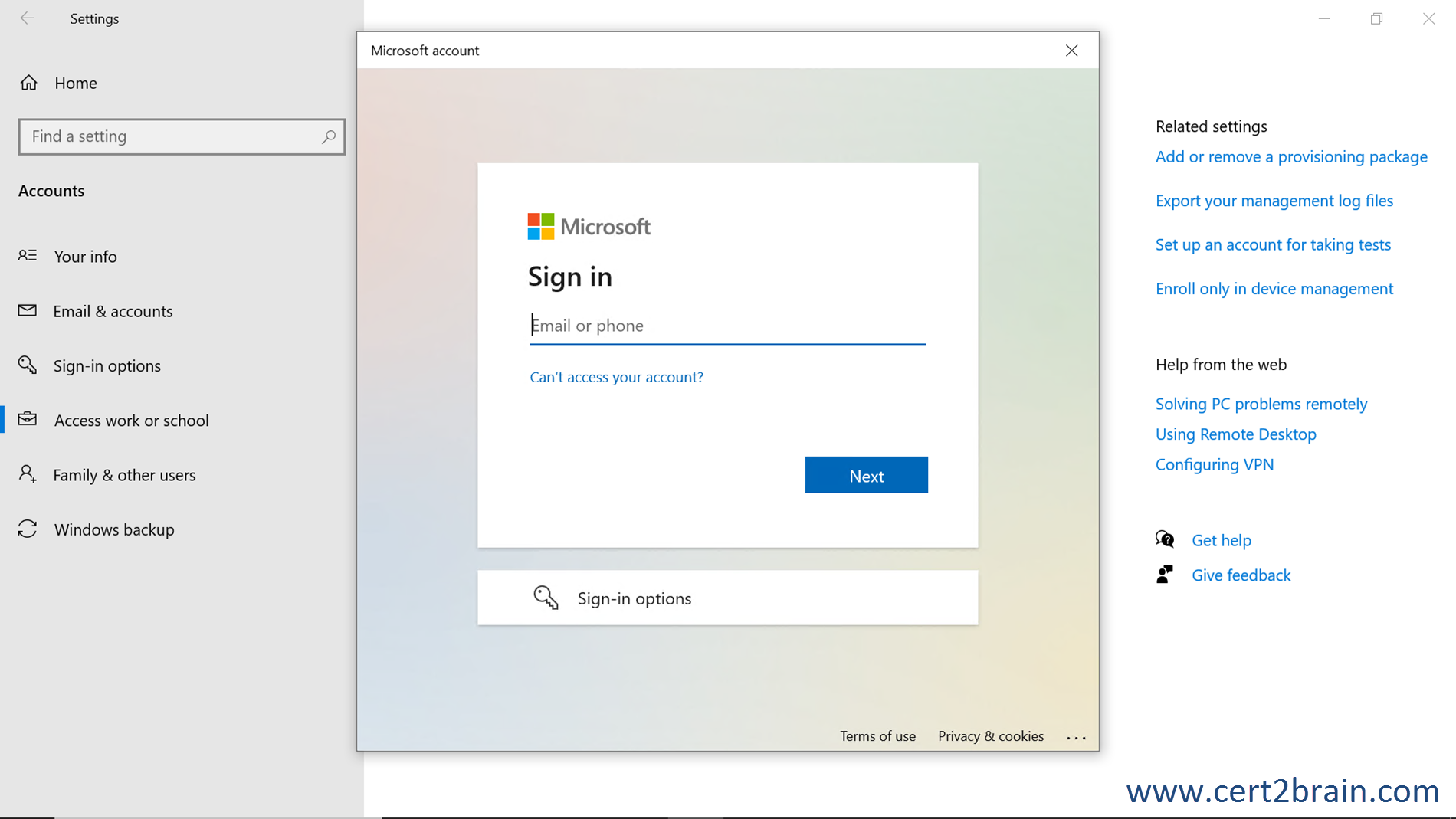Open Privacy & cookies link
This screenshot has height=819, width=1456.
990,736
